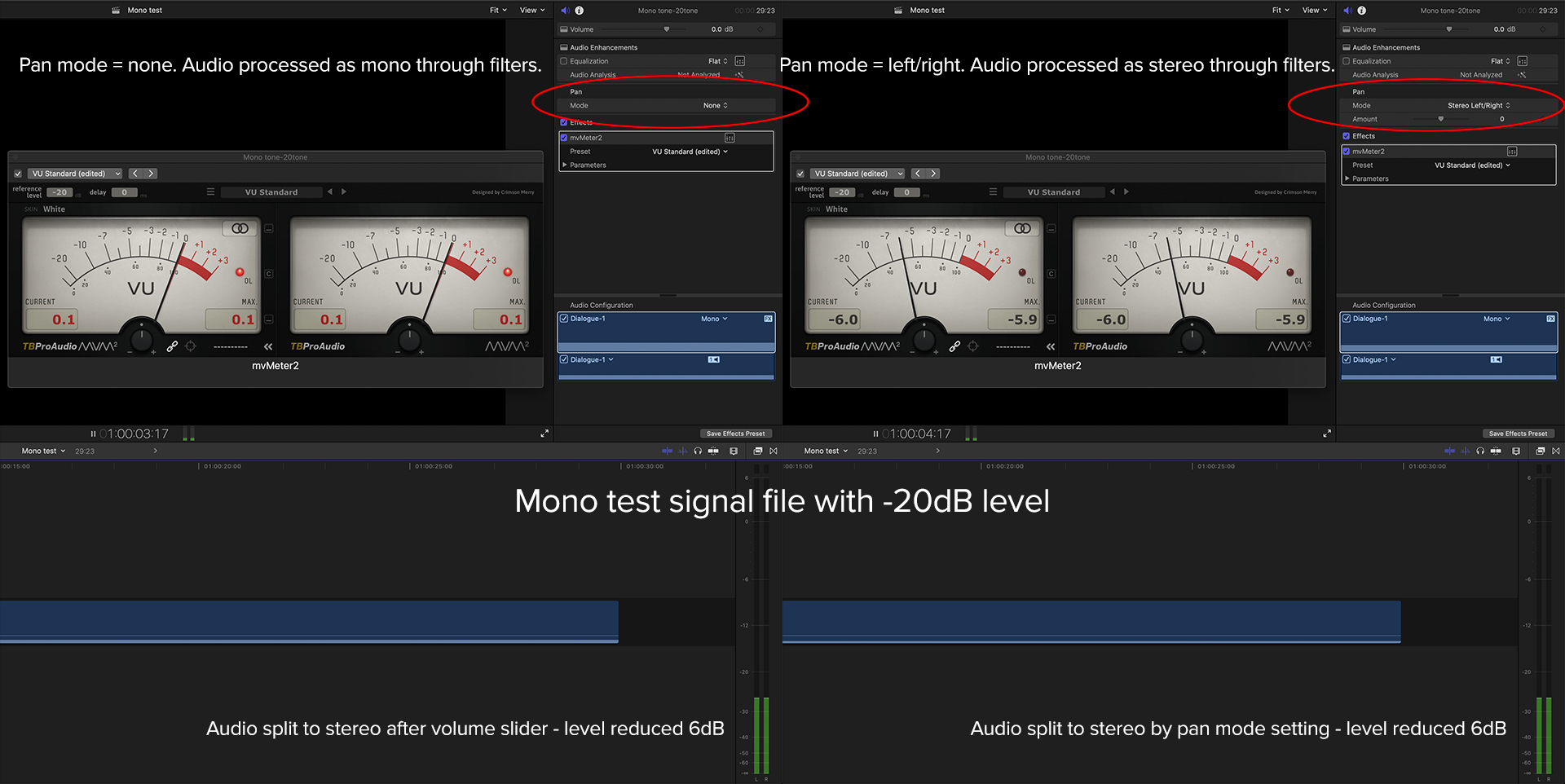Screen dimensions: 1565x784
Task: Click the stereo link rings icon on left mvMeter2
Action: tap(240, 228)
